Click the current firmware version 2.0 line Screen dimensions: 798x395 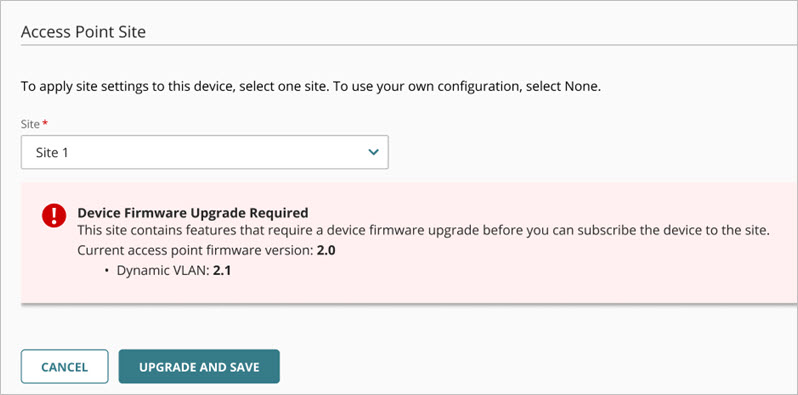point(206,250)
